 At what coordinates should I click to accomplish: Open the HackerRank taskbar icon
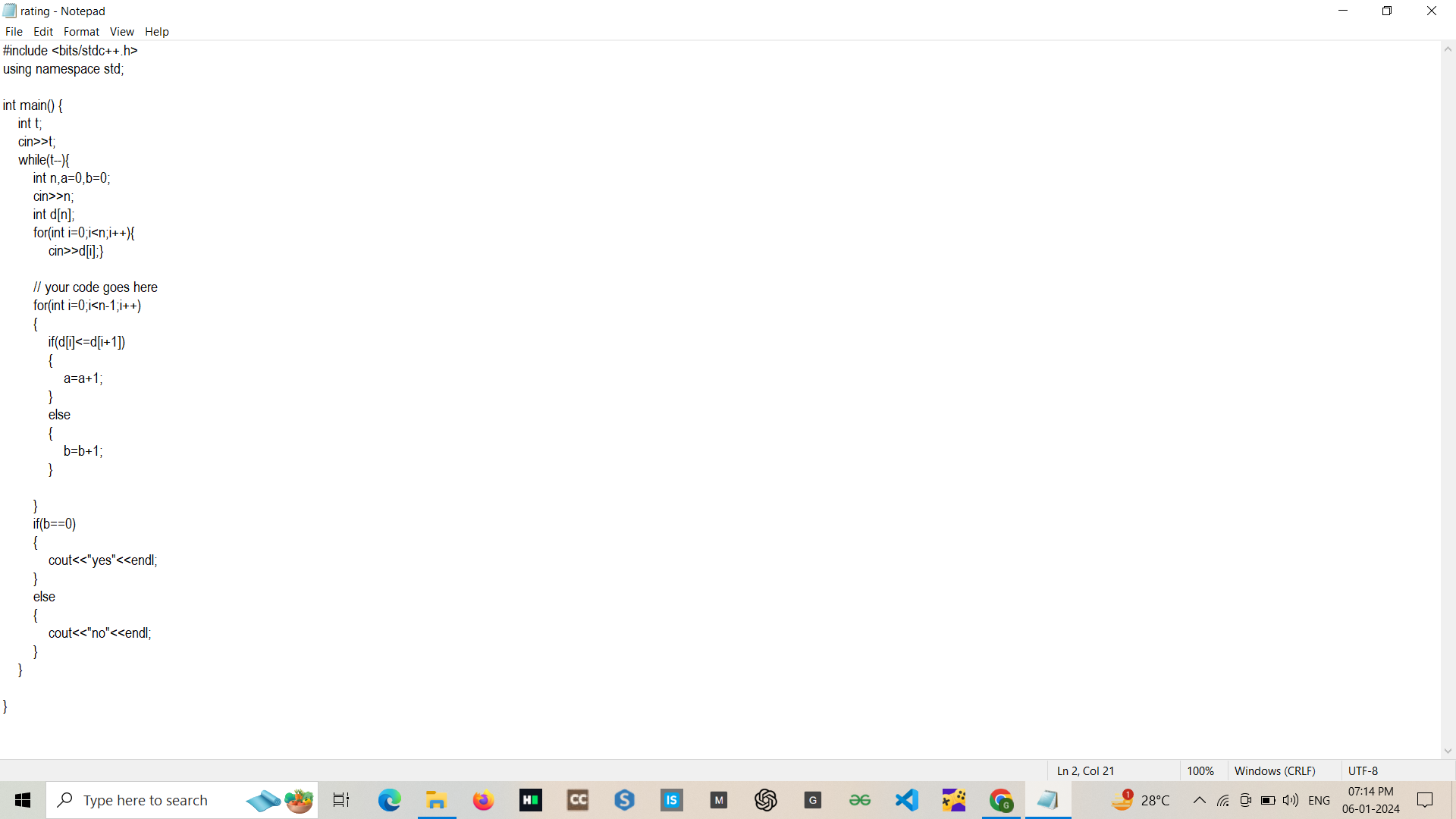[x=531, y=800]
